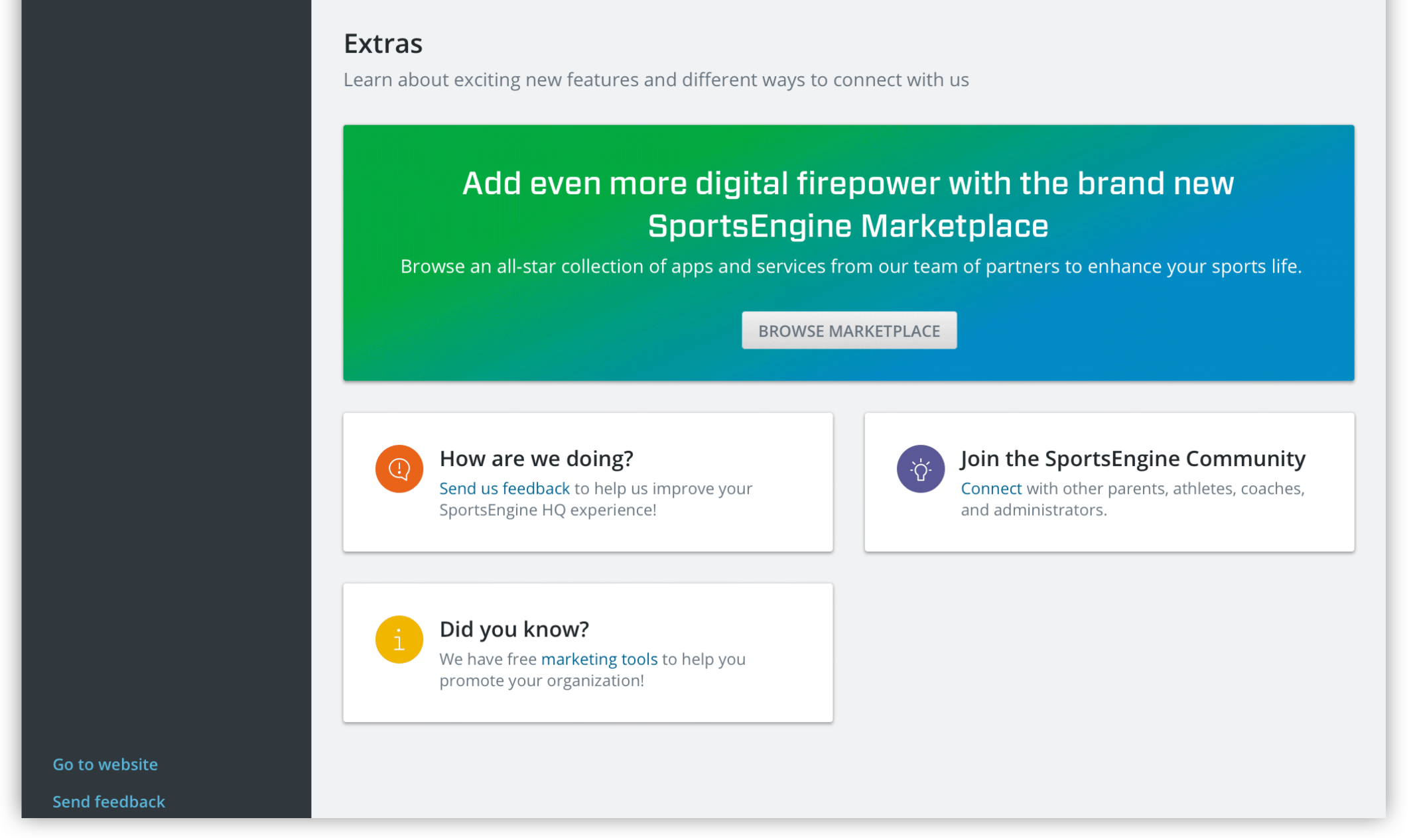This screenshot has width=1409, height=840.
Task: Click the Extras page heading
Action: tap(383, 44)
